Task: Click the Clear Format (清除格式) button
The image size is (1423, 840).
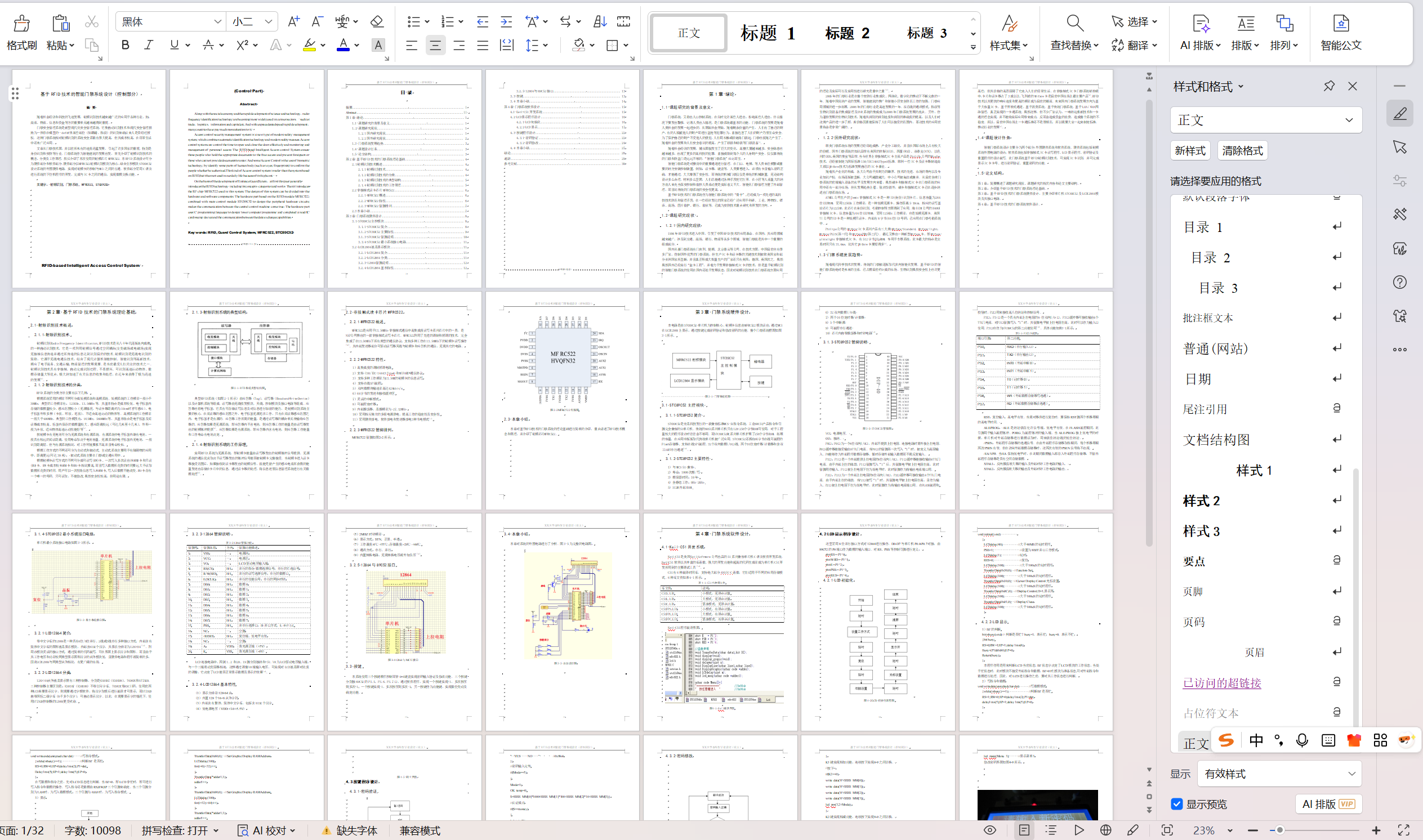Action: pos(1242,150)
